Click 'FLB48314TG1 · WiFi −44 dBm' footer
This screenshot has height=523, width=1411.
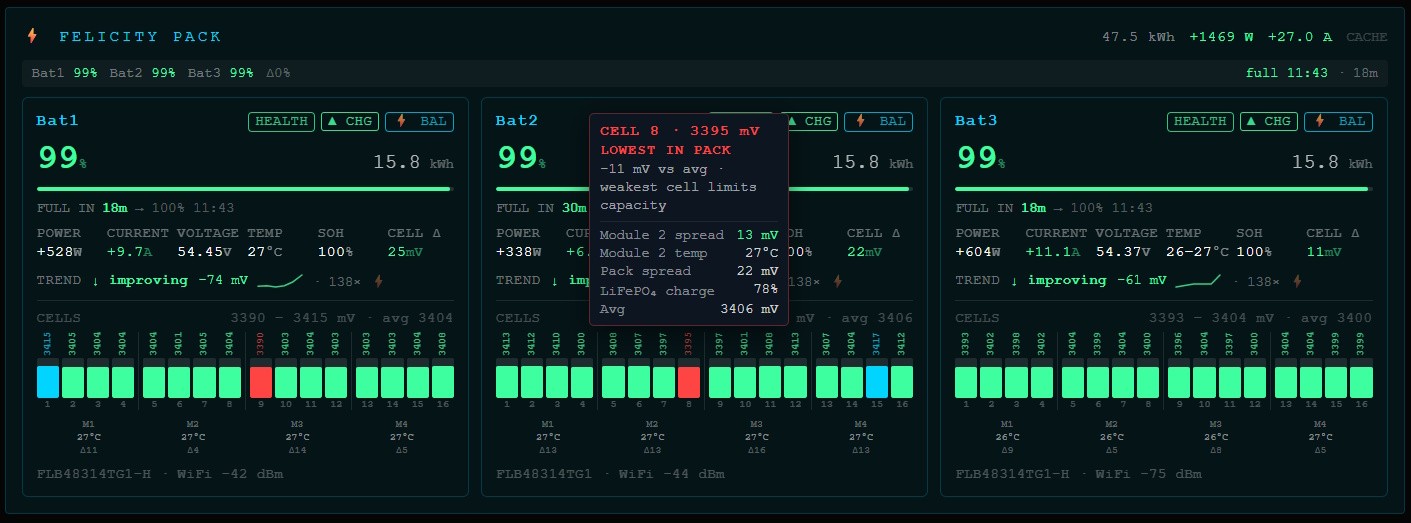click(x=610, y=474)
